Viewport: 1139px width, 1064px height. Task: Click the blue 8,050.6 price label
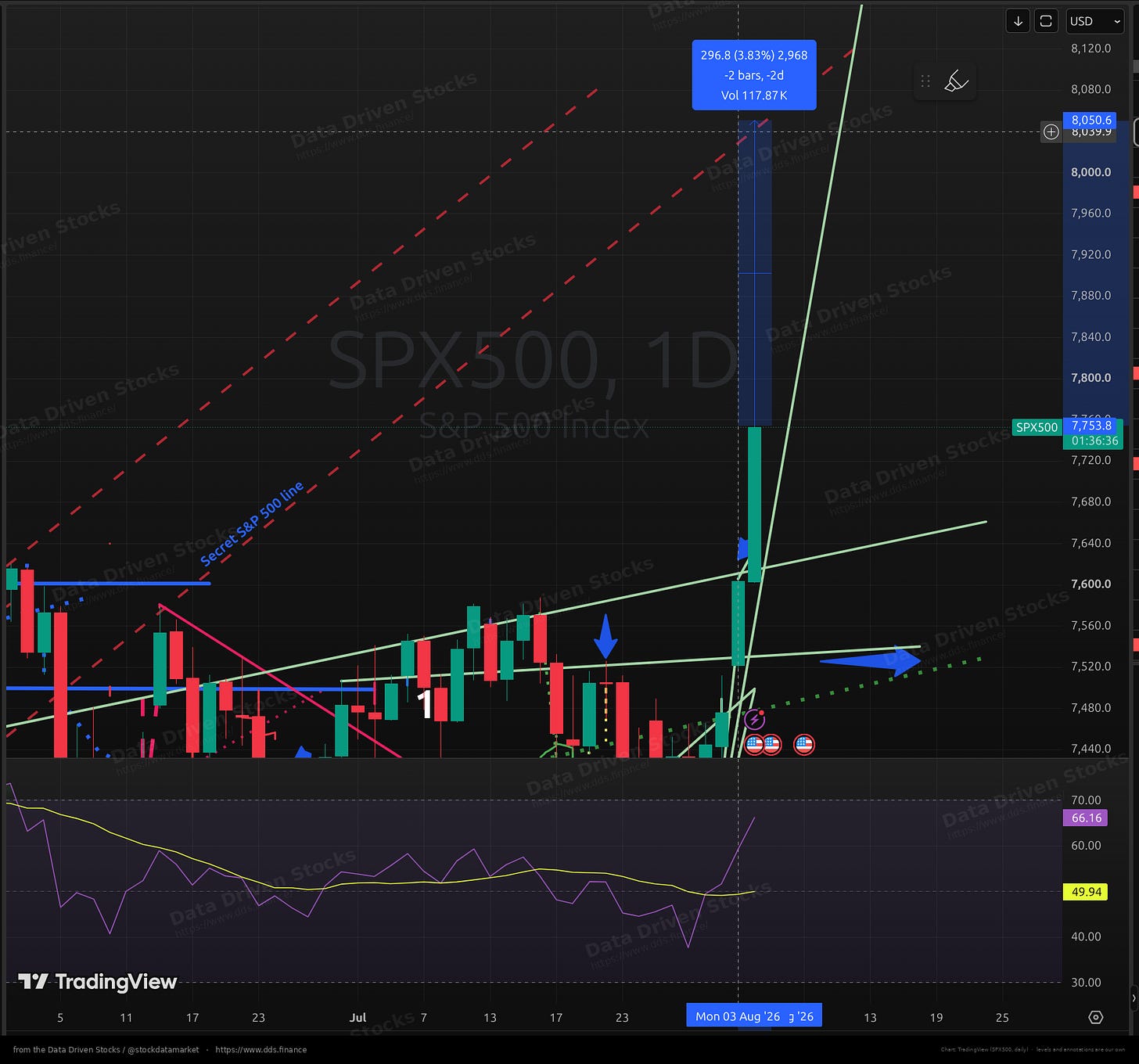(x=1091, y=120)
